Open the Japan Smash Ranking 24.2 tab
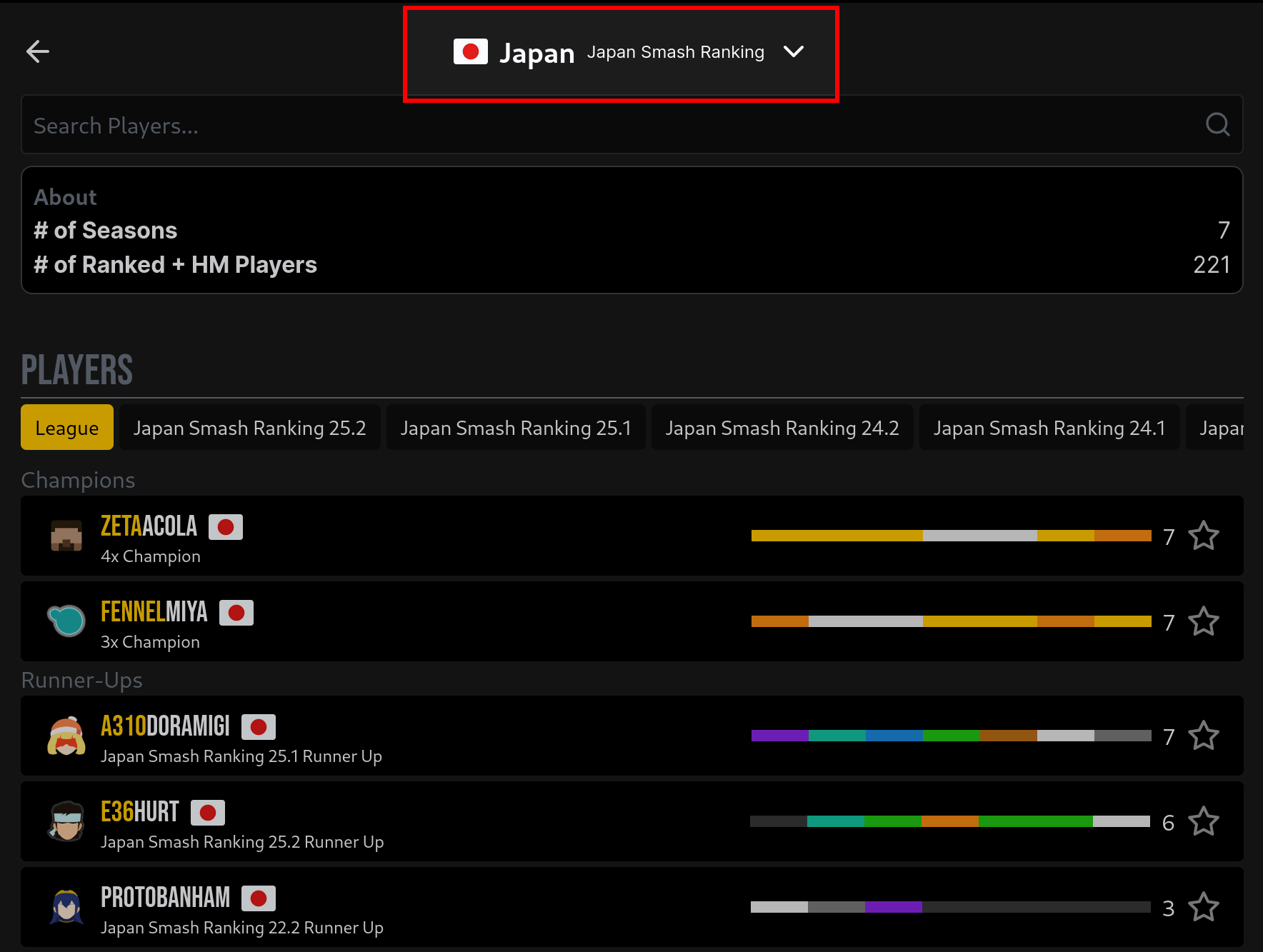 [x=782, y=428]
